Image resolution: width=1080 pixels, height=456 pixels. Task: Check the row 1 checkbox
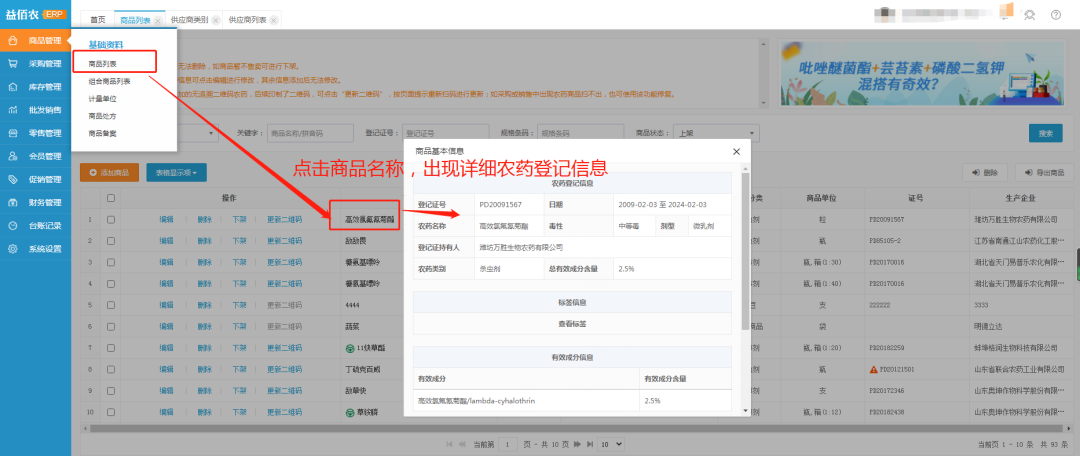point(111,220)
